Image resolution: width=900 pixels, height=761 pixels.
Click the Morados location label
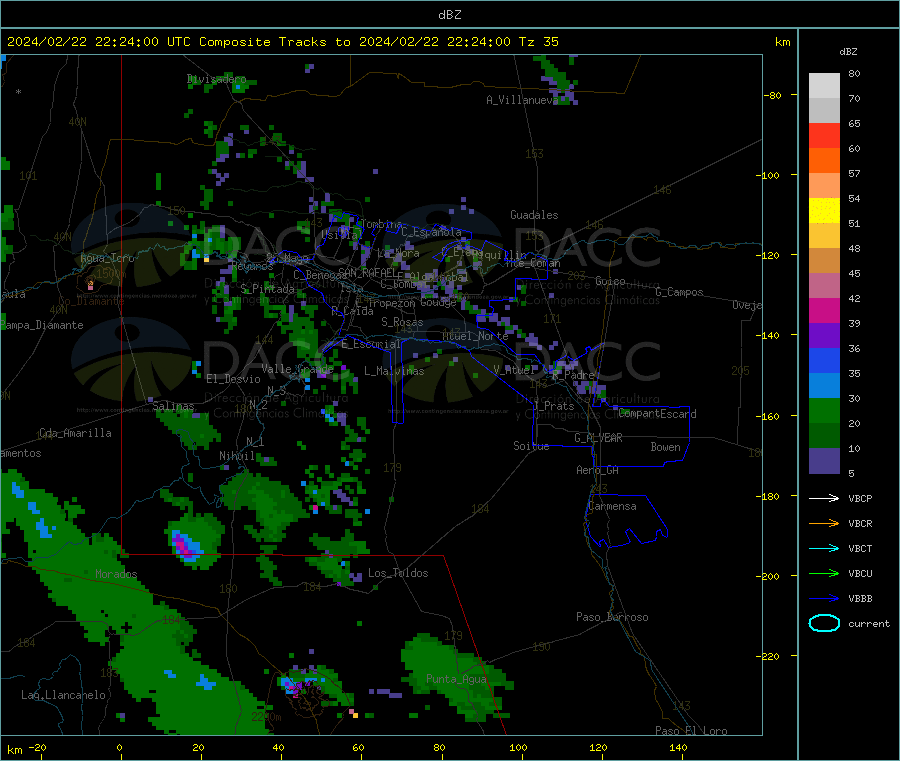pos(116,574)
